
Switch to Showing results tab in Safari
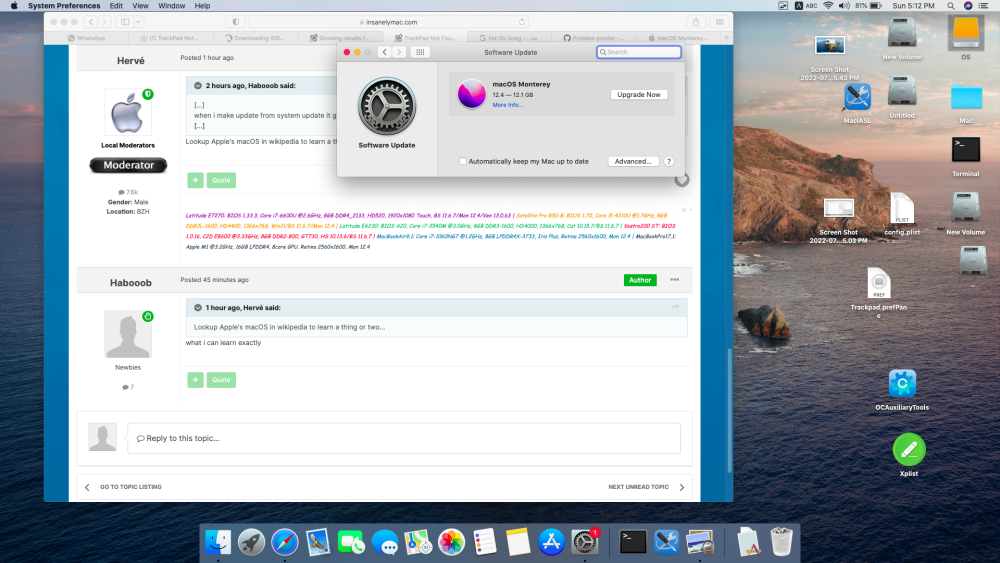point(339,38)
